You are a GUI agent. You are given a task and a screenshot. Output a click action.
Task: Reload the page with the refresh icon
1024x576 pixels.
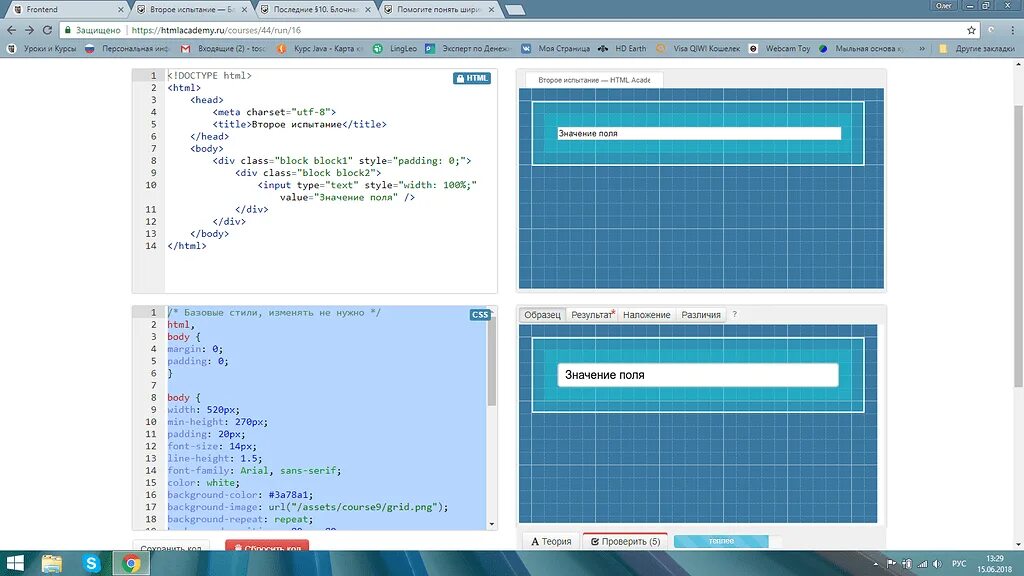point(47,30)
